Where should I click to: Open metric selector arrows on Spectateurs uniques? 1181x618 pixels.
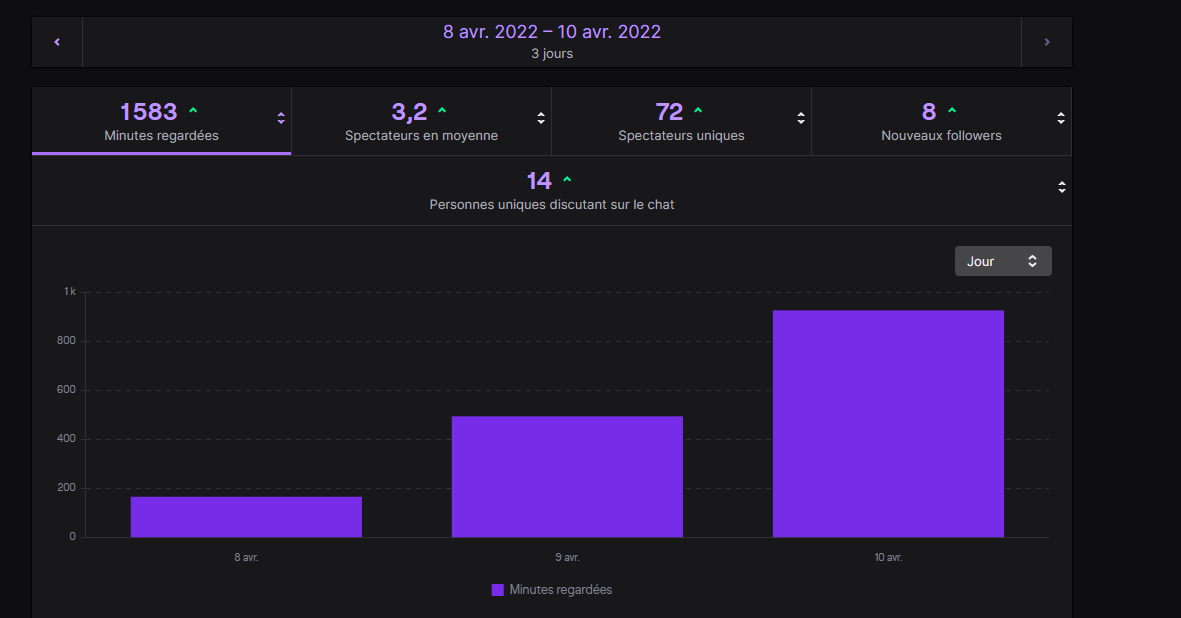click(x=801, y=118)
